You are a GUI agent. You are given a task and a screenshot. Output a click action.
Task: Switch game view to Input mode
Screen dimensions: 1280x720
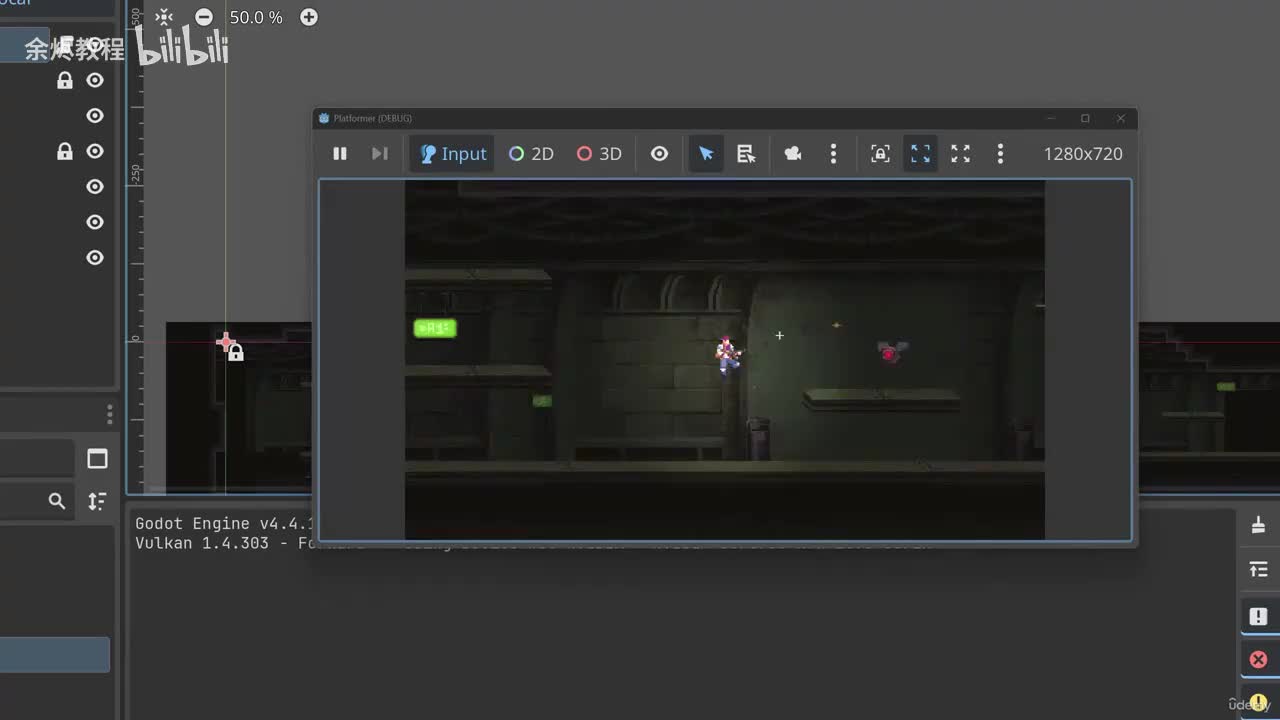453,154
